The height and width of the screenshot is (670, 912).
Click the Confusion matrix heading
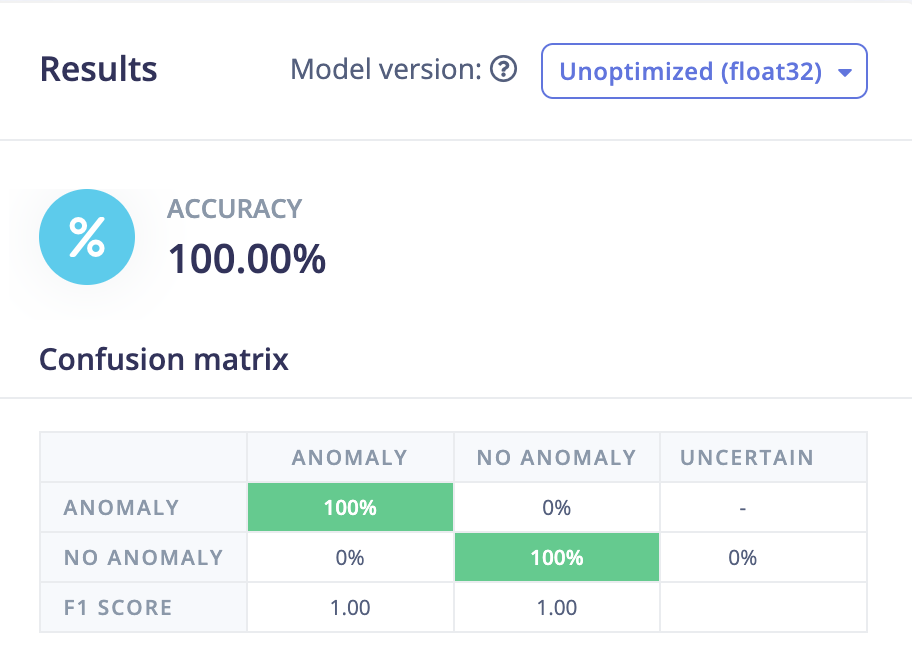point(163,359)
